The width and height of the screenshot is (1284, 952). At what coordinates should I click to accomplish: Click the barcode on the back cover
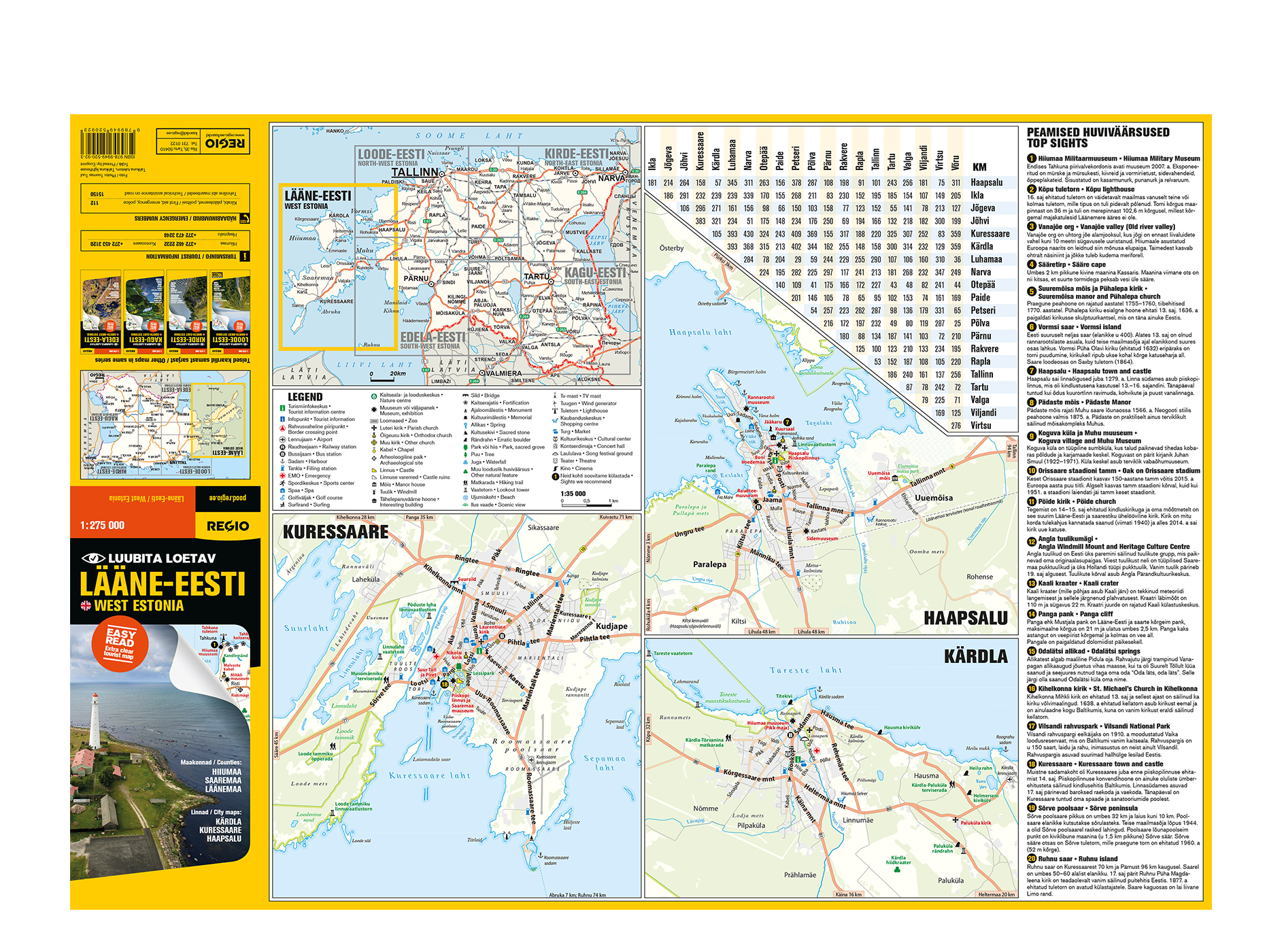coord(109,143)
